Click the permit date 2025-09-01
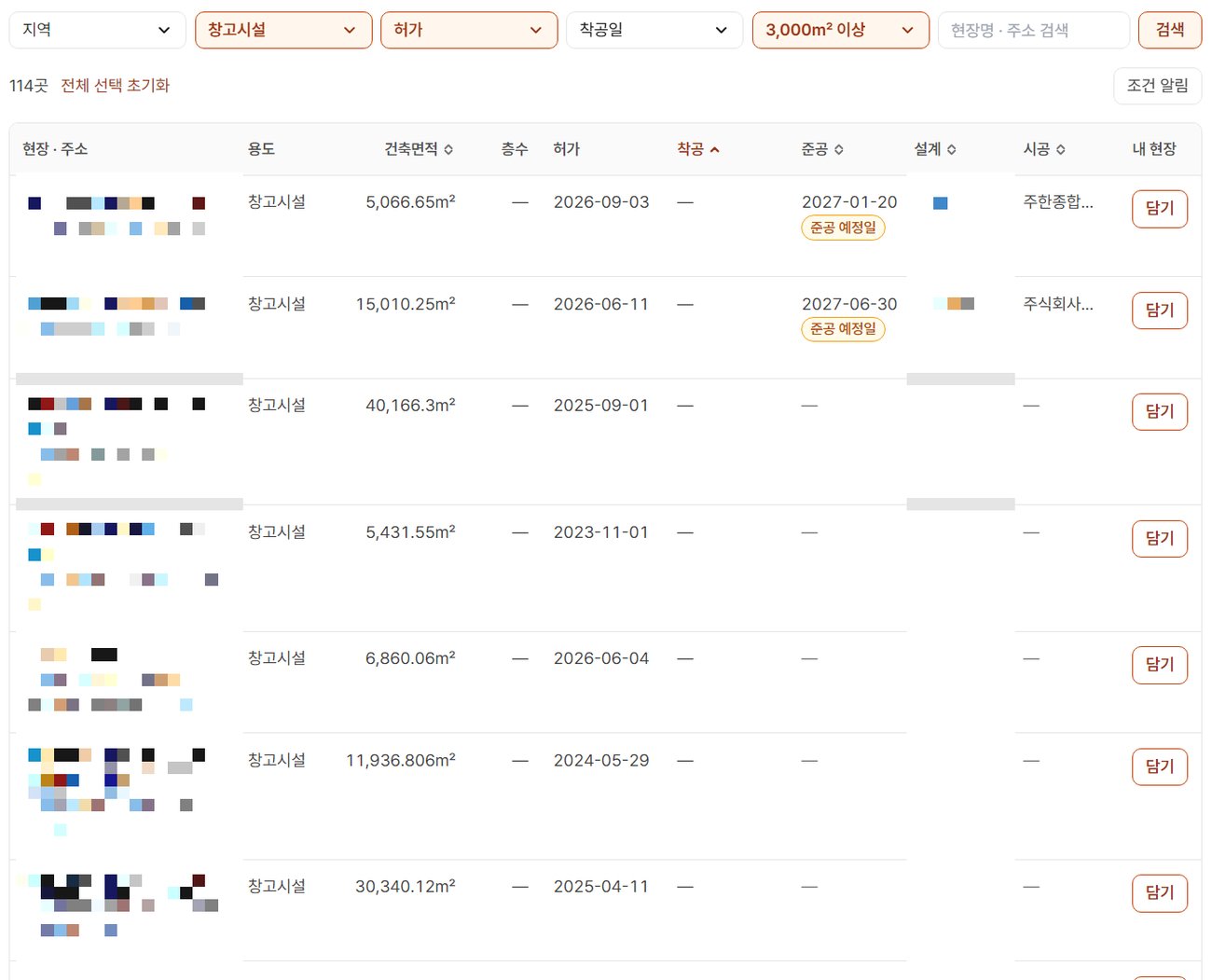This screenshot has height=980, width=1212. tap(601, 406)
